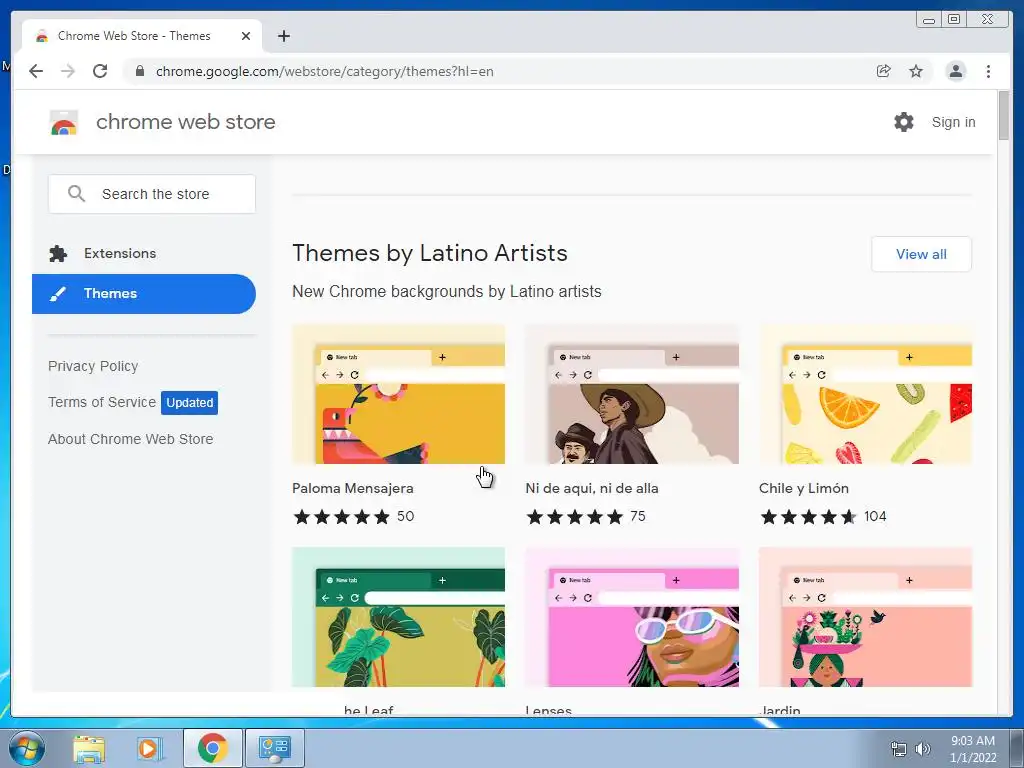This screenshot has height=768, width=1024.
Task: Click the Paloma Mensajera title
Action: click(x=353, y=488)
